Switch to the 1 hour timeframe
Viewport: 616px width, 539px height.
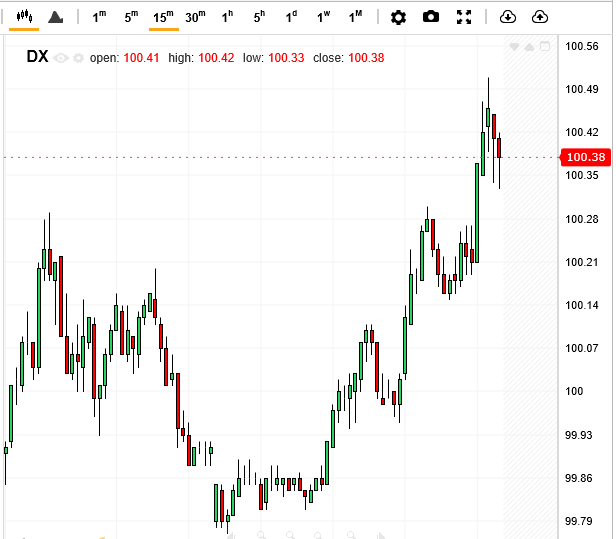point(227,17)
